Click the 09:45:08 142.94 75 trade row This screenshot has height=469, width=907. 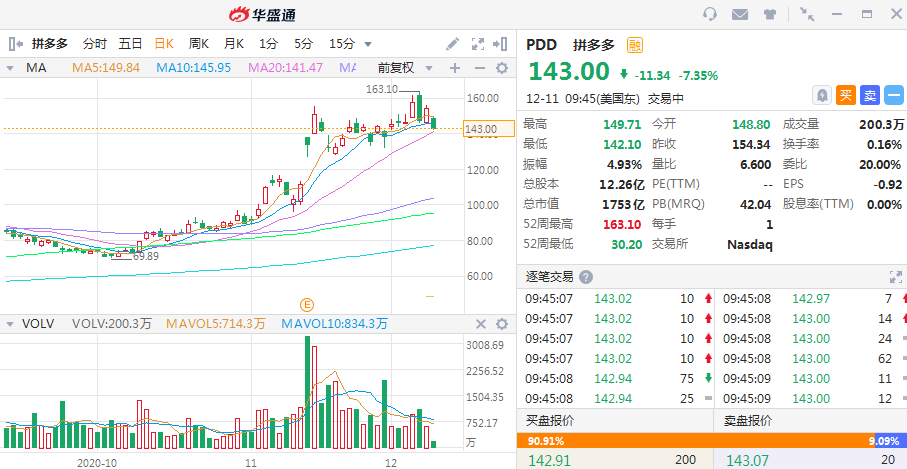coord(616,379)
